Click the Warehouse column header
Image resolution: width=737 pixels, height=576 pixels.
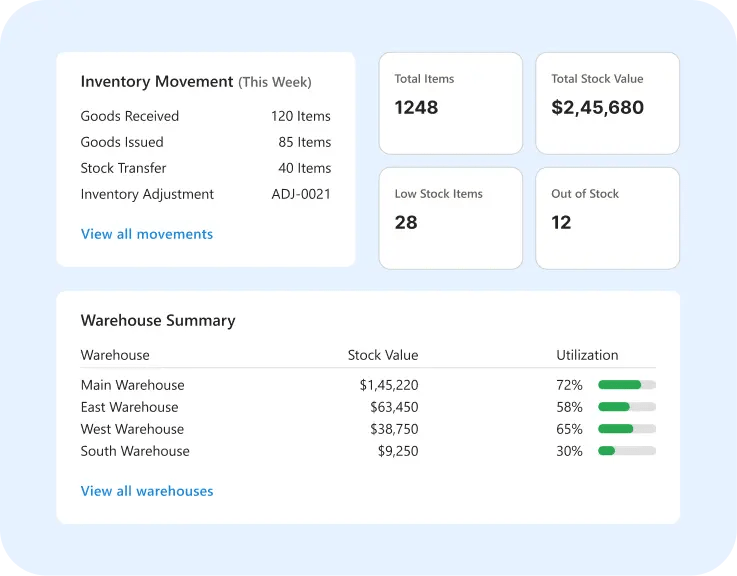coord(115,355)
